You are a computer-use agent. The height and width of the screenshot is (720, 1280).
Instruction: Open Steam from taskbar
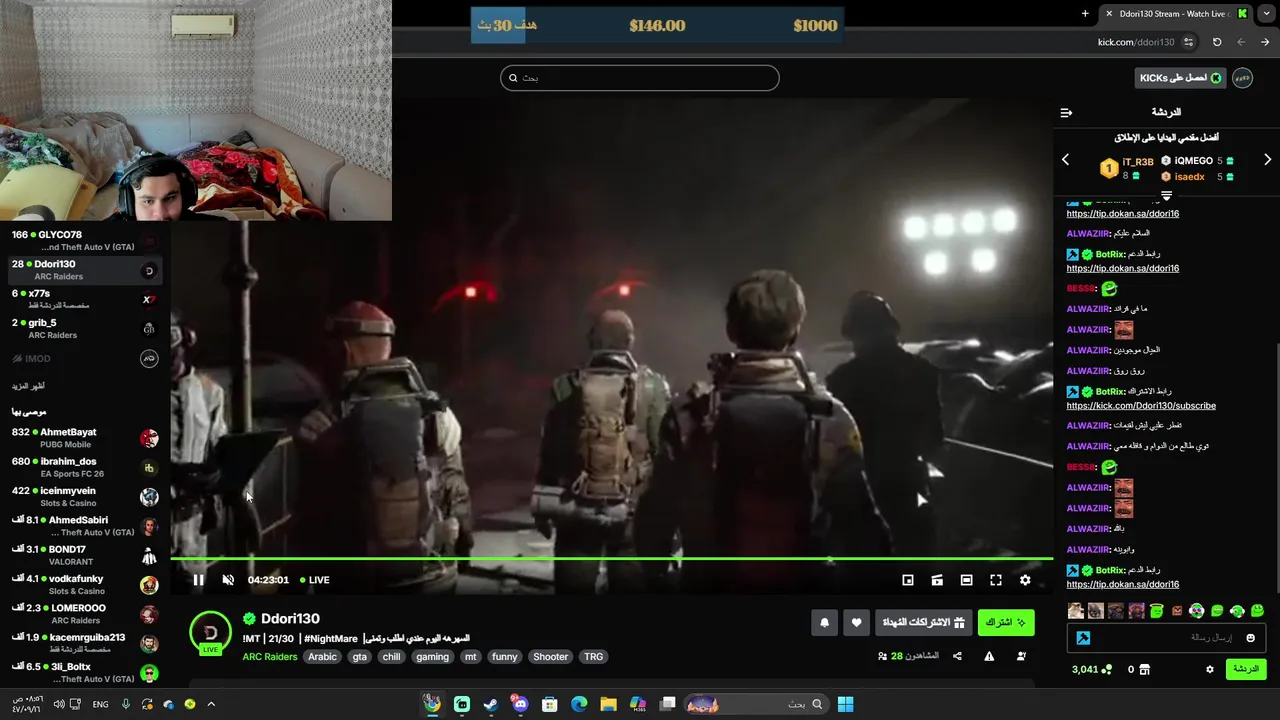[491, 704]
